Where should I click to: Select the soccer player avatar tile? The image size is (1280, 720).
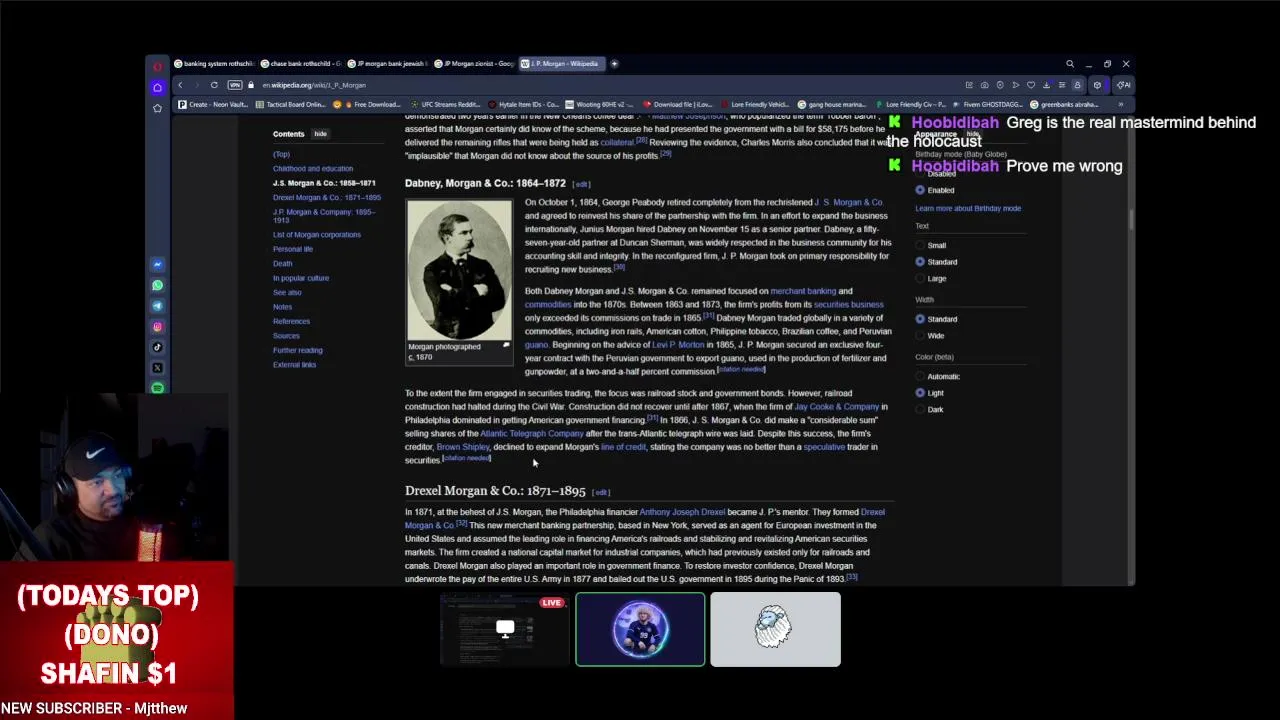click(640, 630)
